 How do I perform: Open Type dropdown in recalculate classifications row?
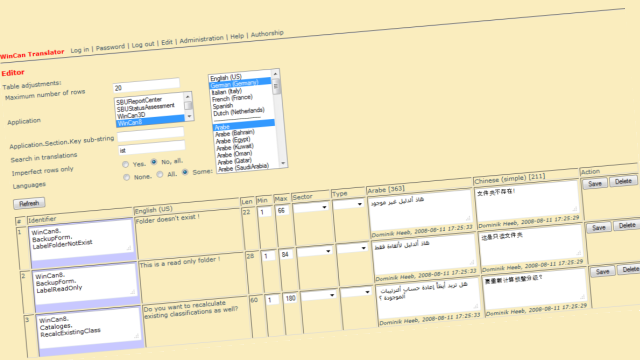point(356,292)
